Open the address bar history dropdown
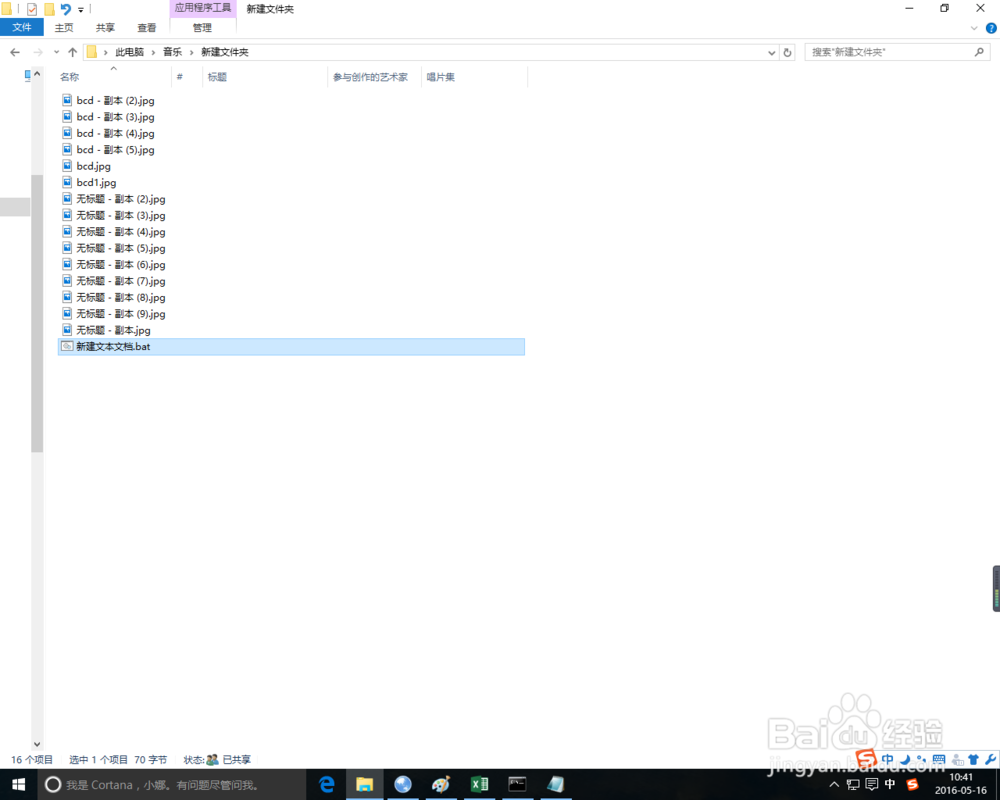This screenshot has height=800, width=1000. click(772, 53)
